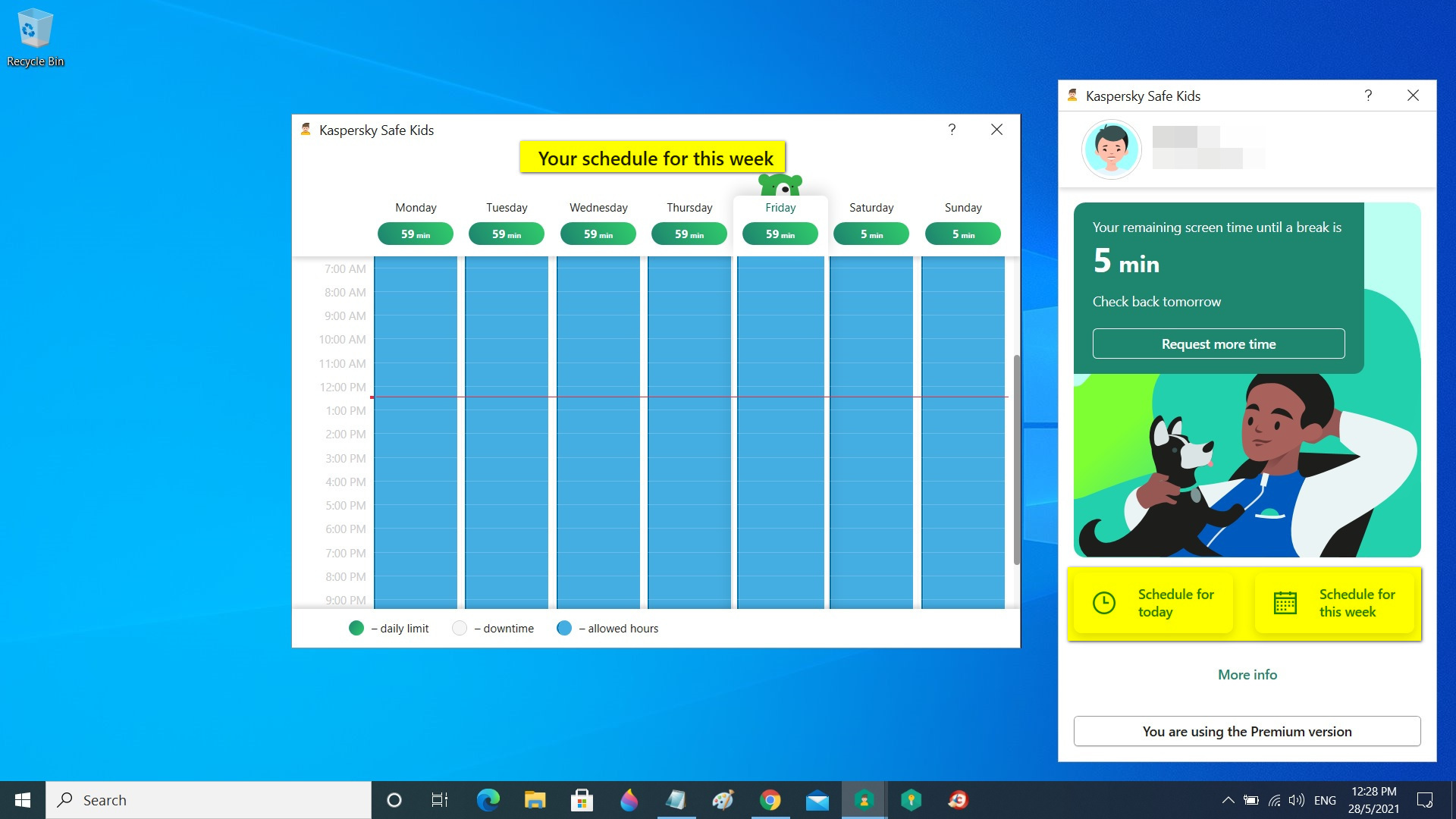Click the Windows search box
Viewport: 1456px width, 819px height.
(209, 800)
